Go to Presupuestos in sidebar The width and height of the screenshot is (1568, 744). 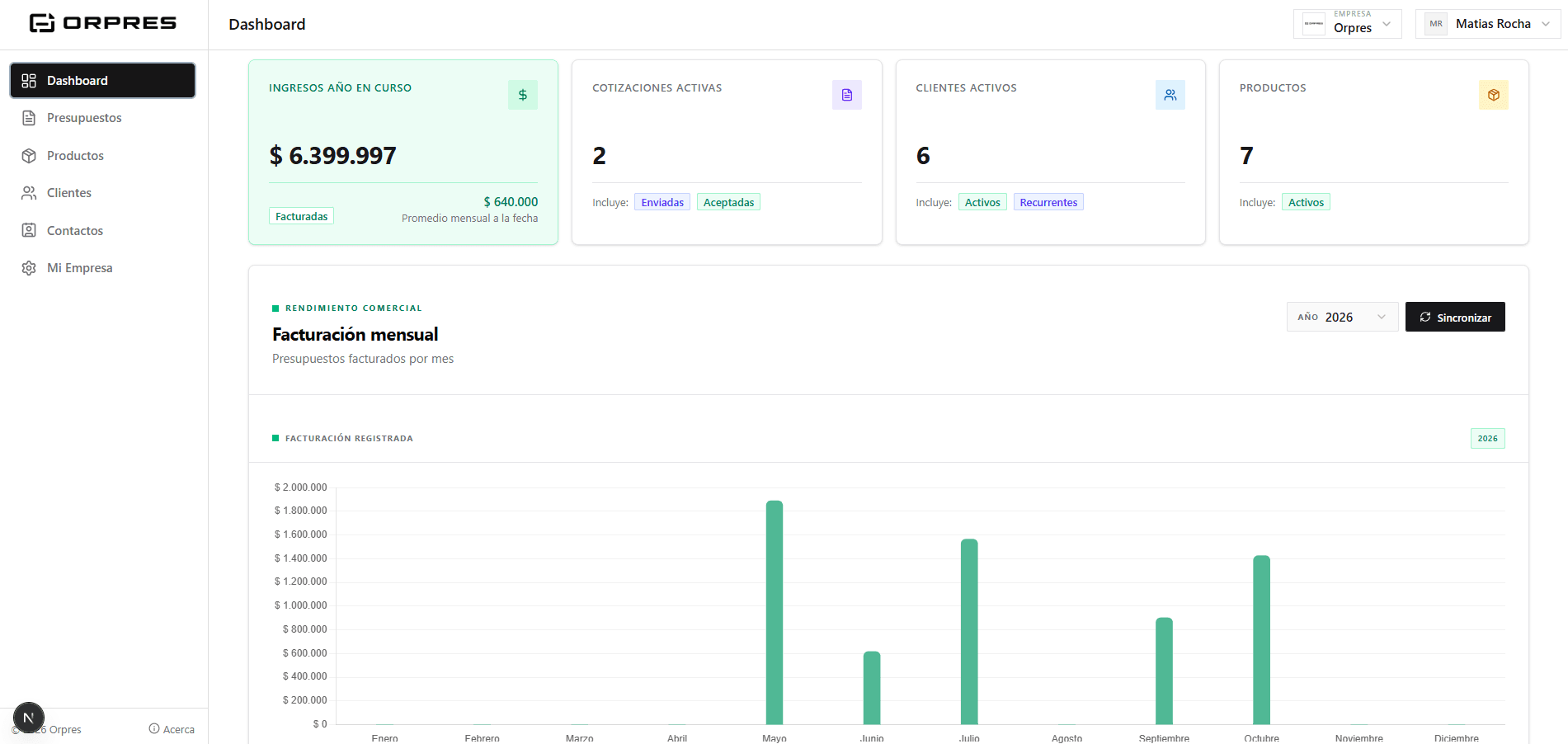tap(103, 118)
